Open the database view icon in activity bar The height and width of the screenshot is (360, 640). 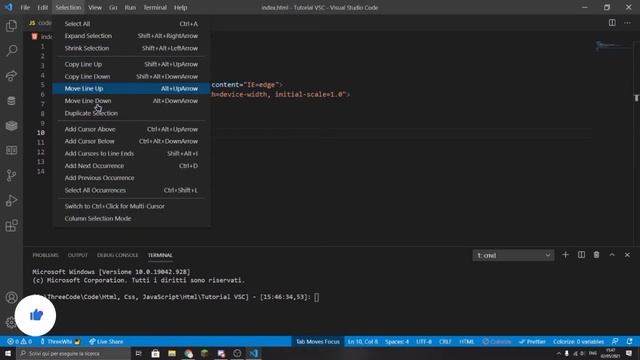11,100
